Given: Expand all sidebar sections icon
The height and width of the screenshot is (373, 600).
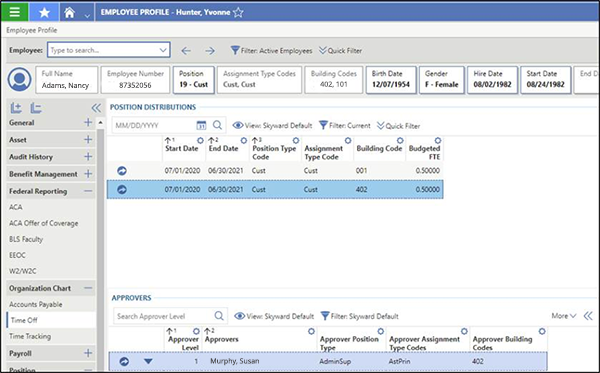Looking at the screenshot, I should point(16,108).
